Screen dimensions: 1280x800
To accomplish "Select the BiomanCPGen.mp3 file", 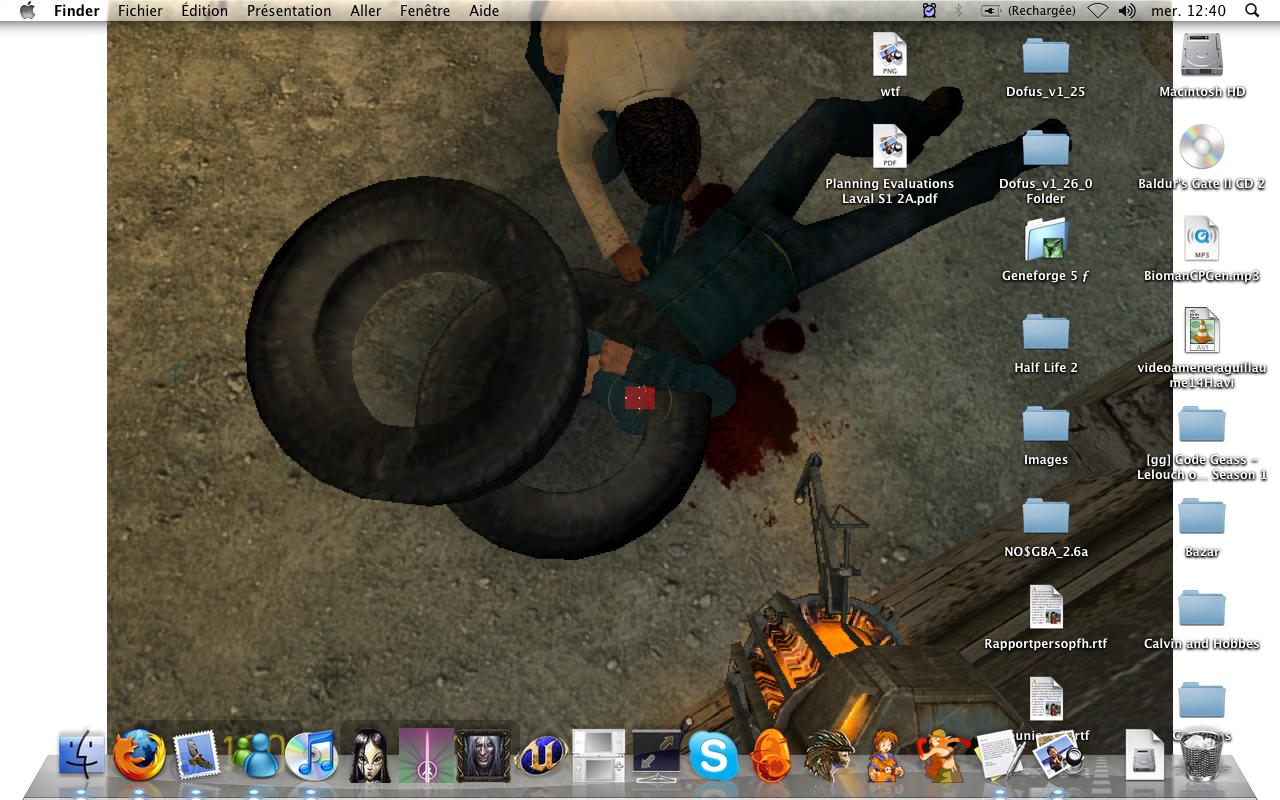I will click(x=1202, y=239).
